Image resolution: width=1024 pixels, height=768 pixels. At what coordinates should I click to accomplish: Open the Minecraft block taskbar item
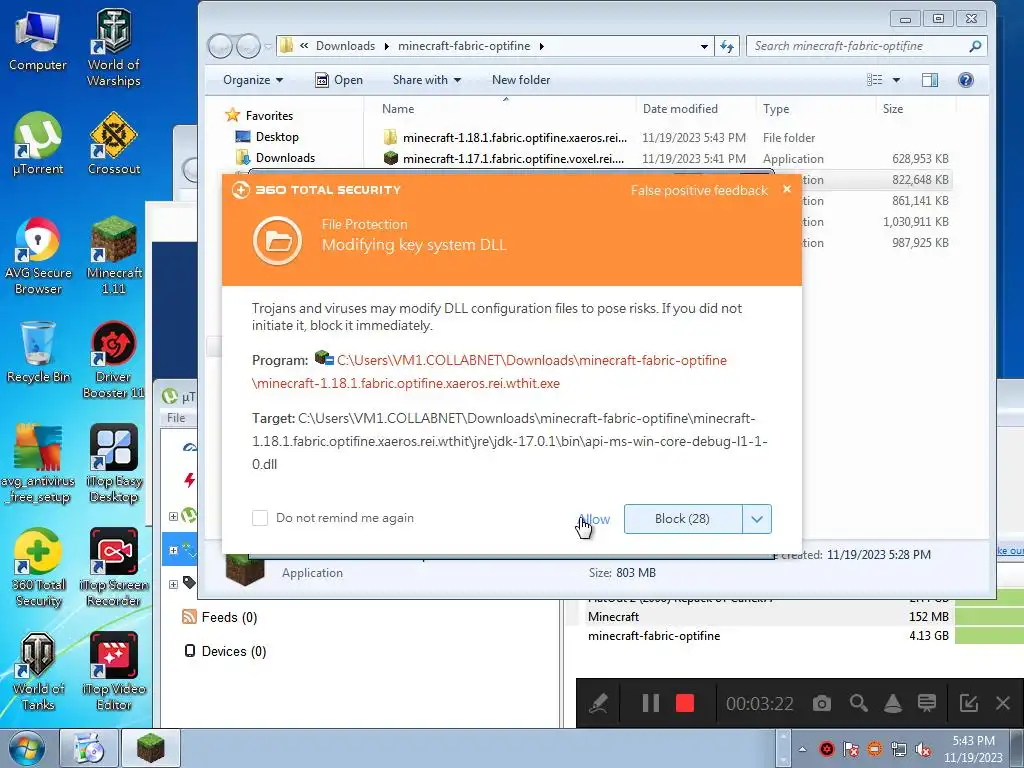(150, 748)
